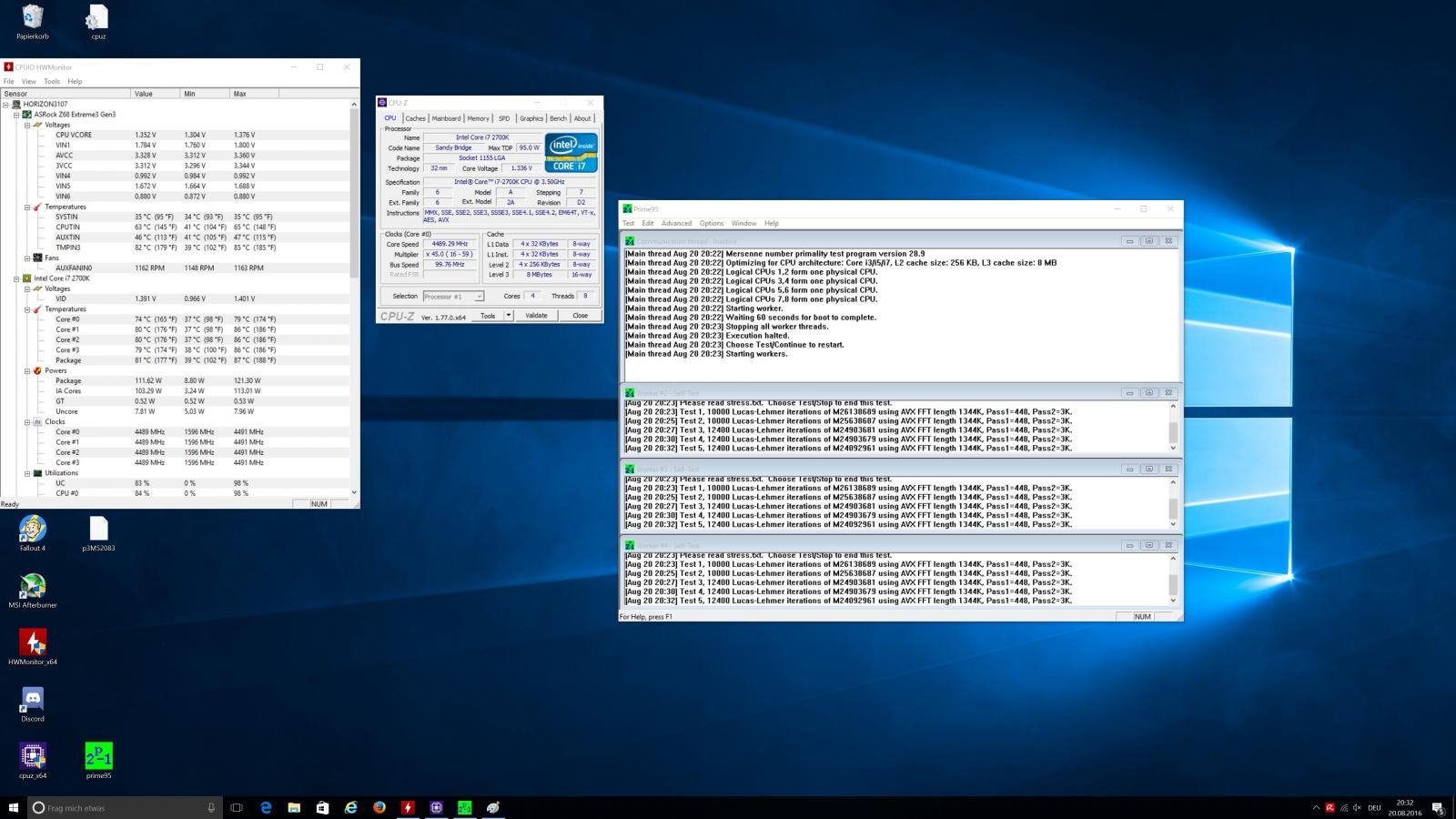Click the clock showing 20:32 in taskbar

click(x=1405, y=803)
